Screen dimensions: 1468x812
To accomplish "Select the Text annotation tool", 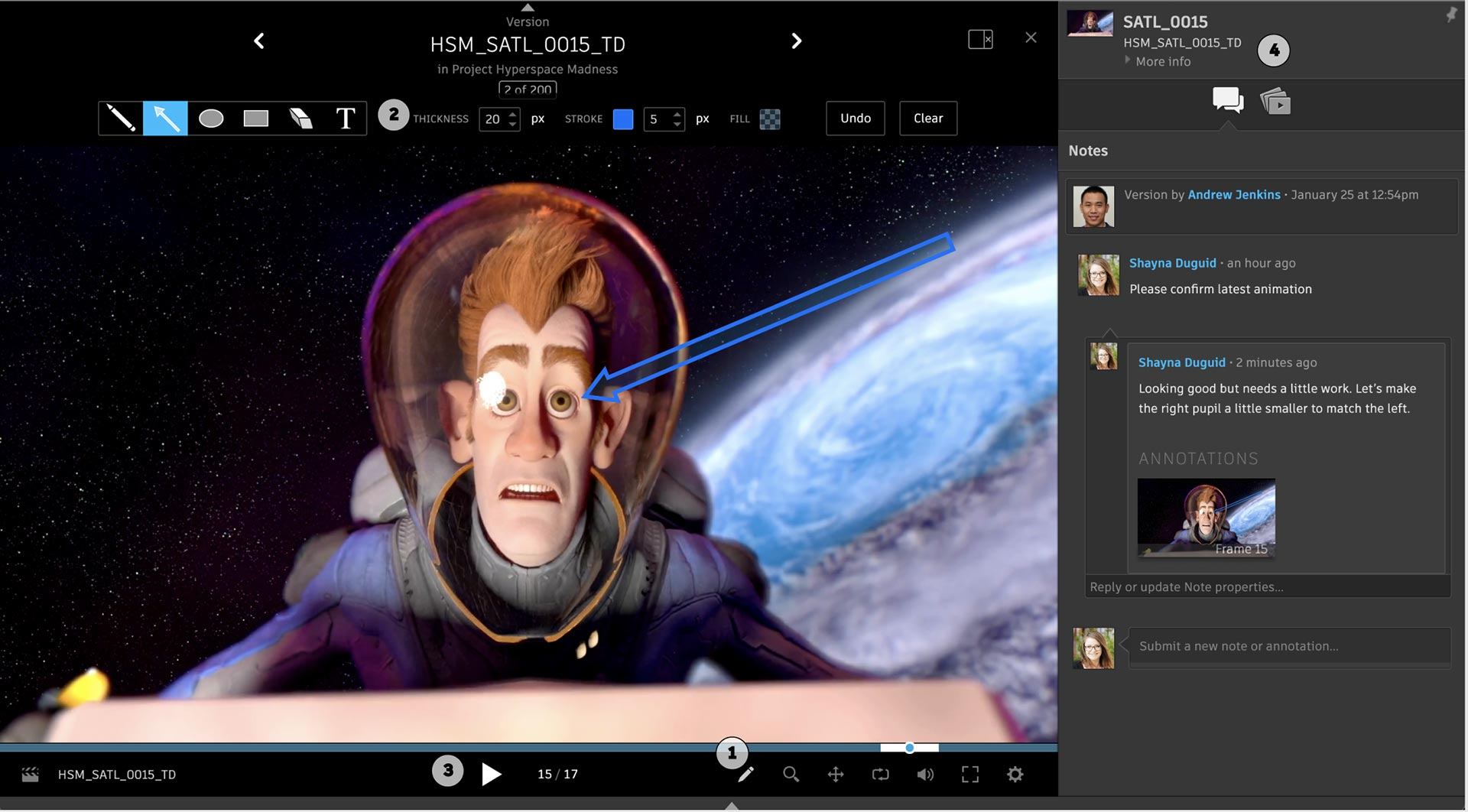I will [346, 119].
